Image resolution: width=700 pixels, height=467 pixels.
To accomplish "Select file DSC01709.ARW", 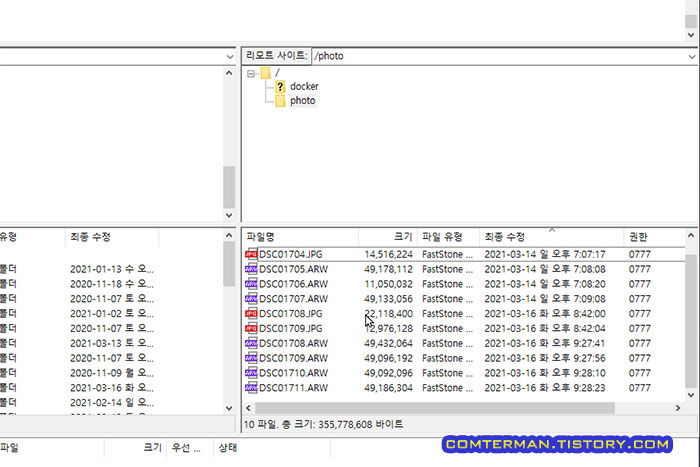I will 293,358.
